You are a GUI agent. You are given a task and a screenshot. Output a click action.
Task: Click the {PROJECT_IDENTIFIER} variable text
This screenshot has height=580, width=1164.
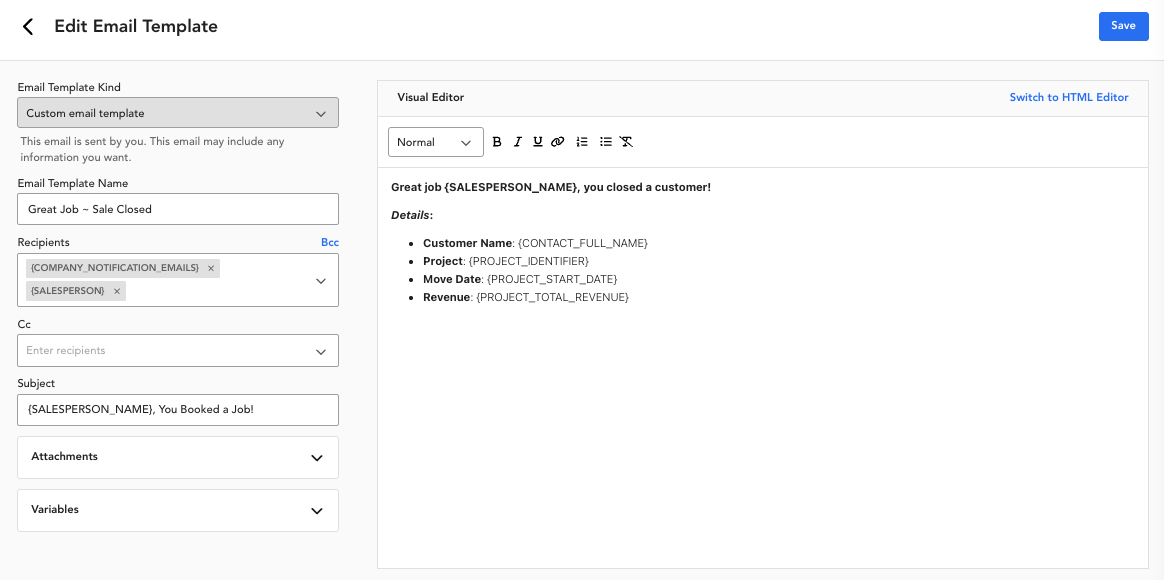(x=529, y=261)
